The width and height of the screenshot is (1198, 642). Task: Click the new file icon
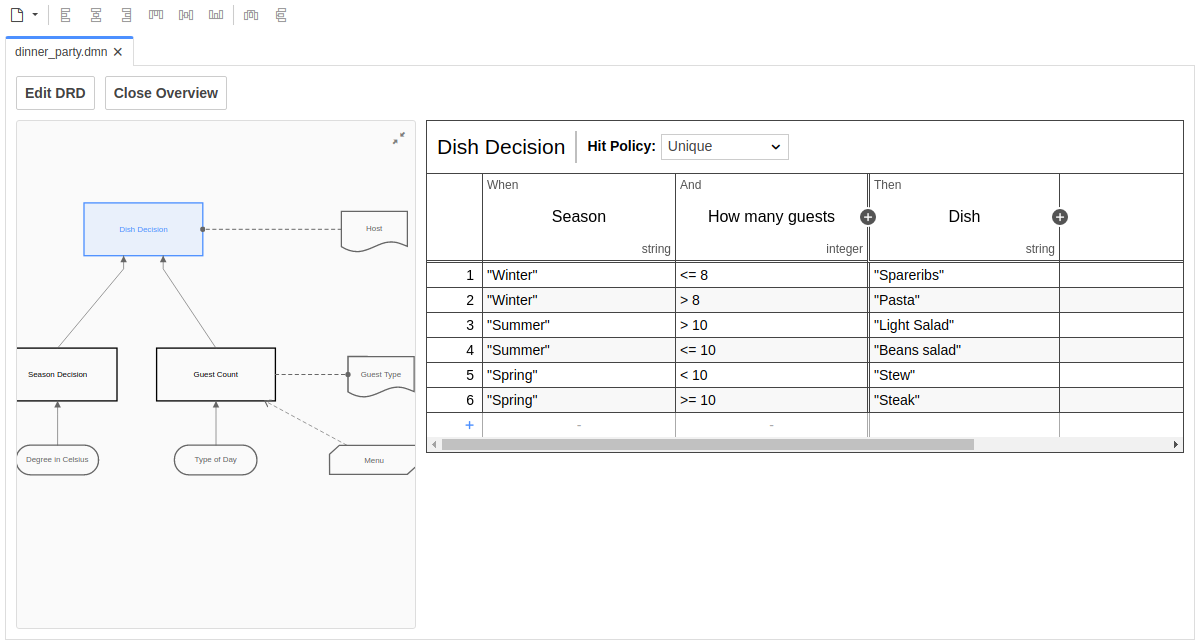(17, 15)
